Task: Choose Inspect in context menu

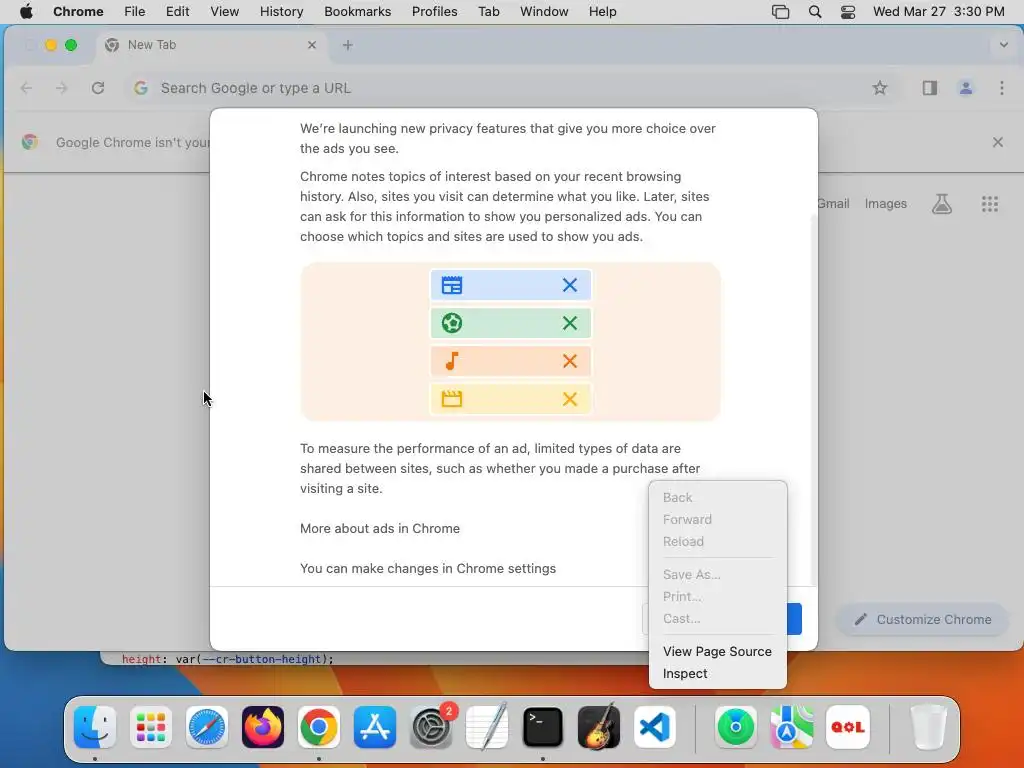Action: point(717,673)
